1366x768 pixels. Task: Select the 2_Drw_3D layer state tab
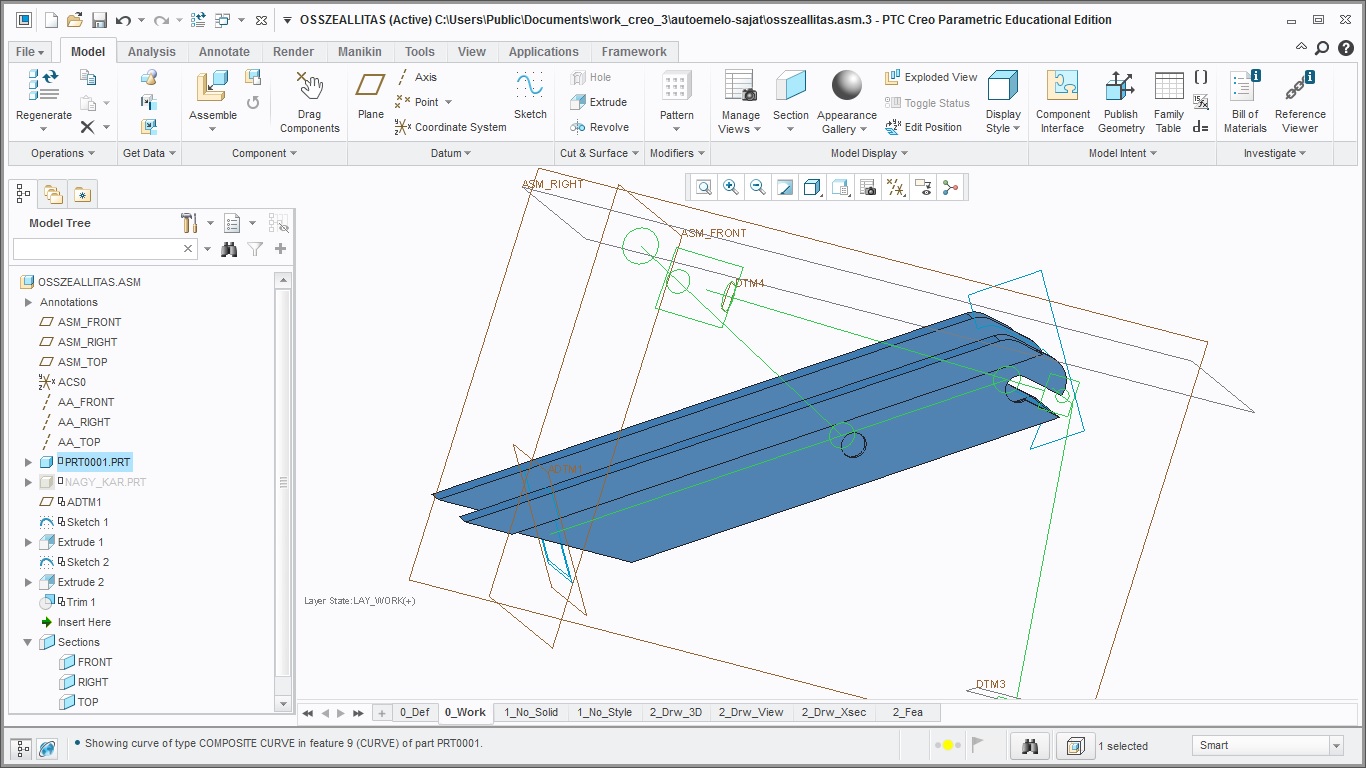(676, 712)
